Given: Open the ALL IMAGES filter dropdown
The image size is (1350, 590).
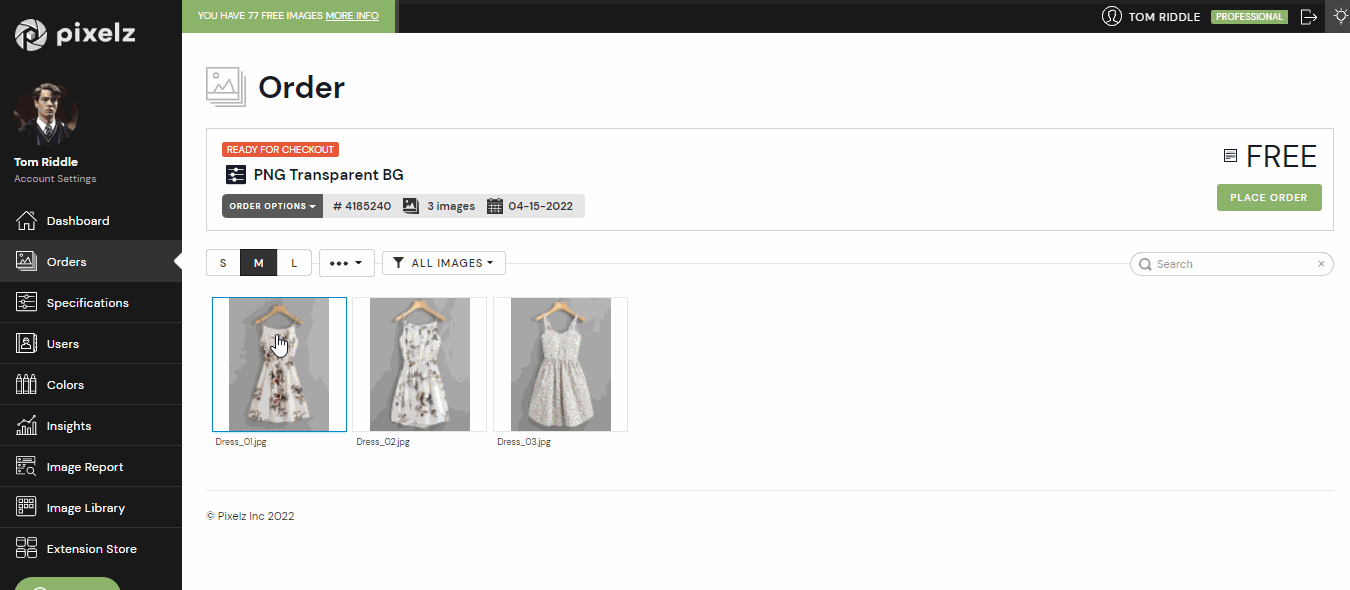Looking at the screenshot, I should tap(444, 263).
